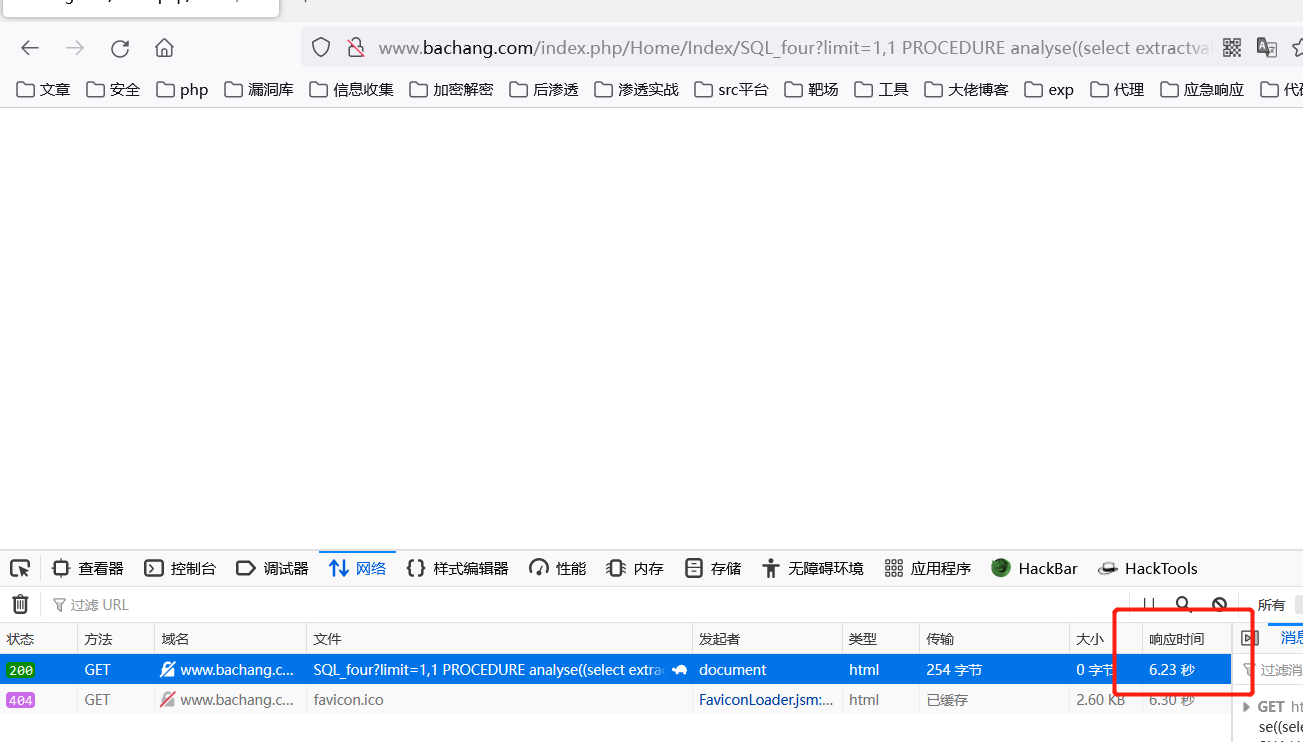
Task: Open the 文章 bookmarks folder
Action: click(x=44, y=90)
